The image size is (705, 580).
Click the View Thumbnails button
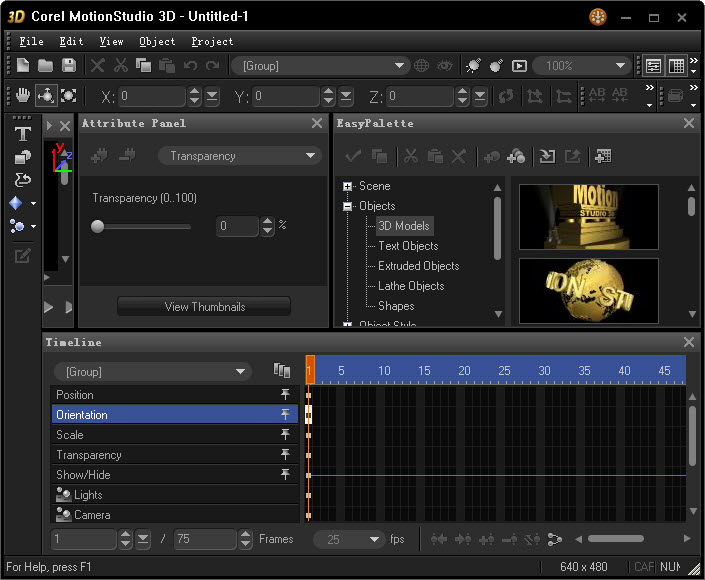click(204, 306)
